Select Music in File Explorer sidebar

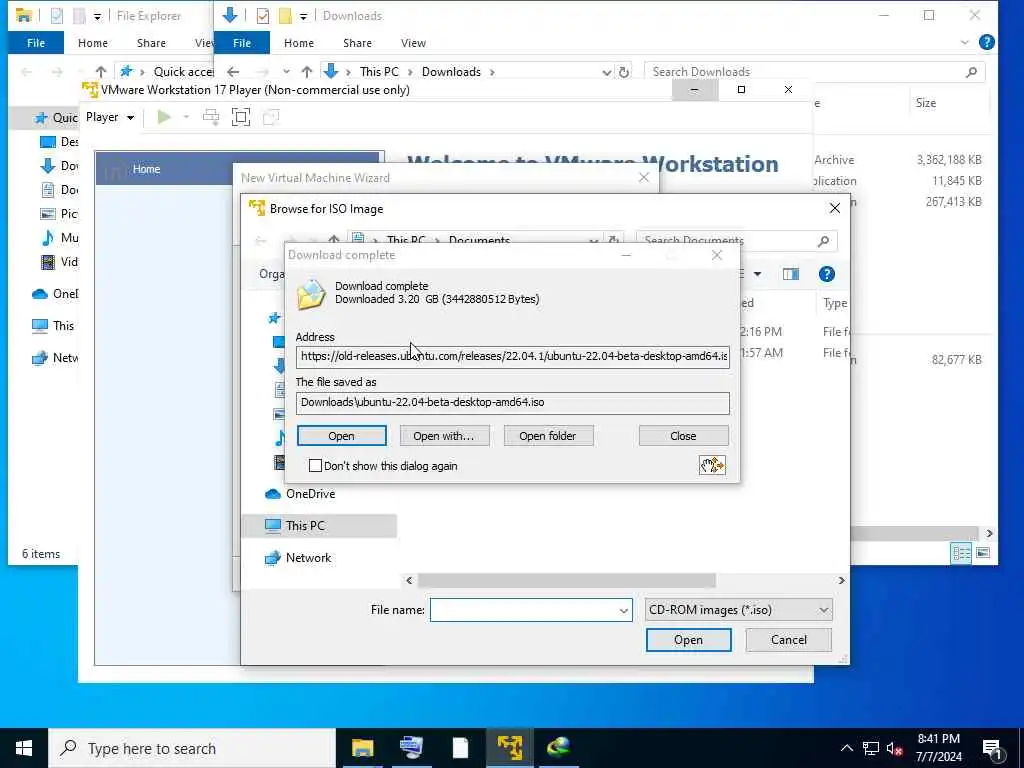pos(60,238)
